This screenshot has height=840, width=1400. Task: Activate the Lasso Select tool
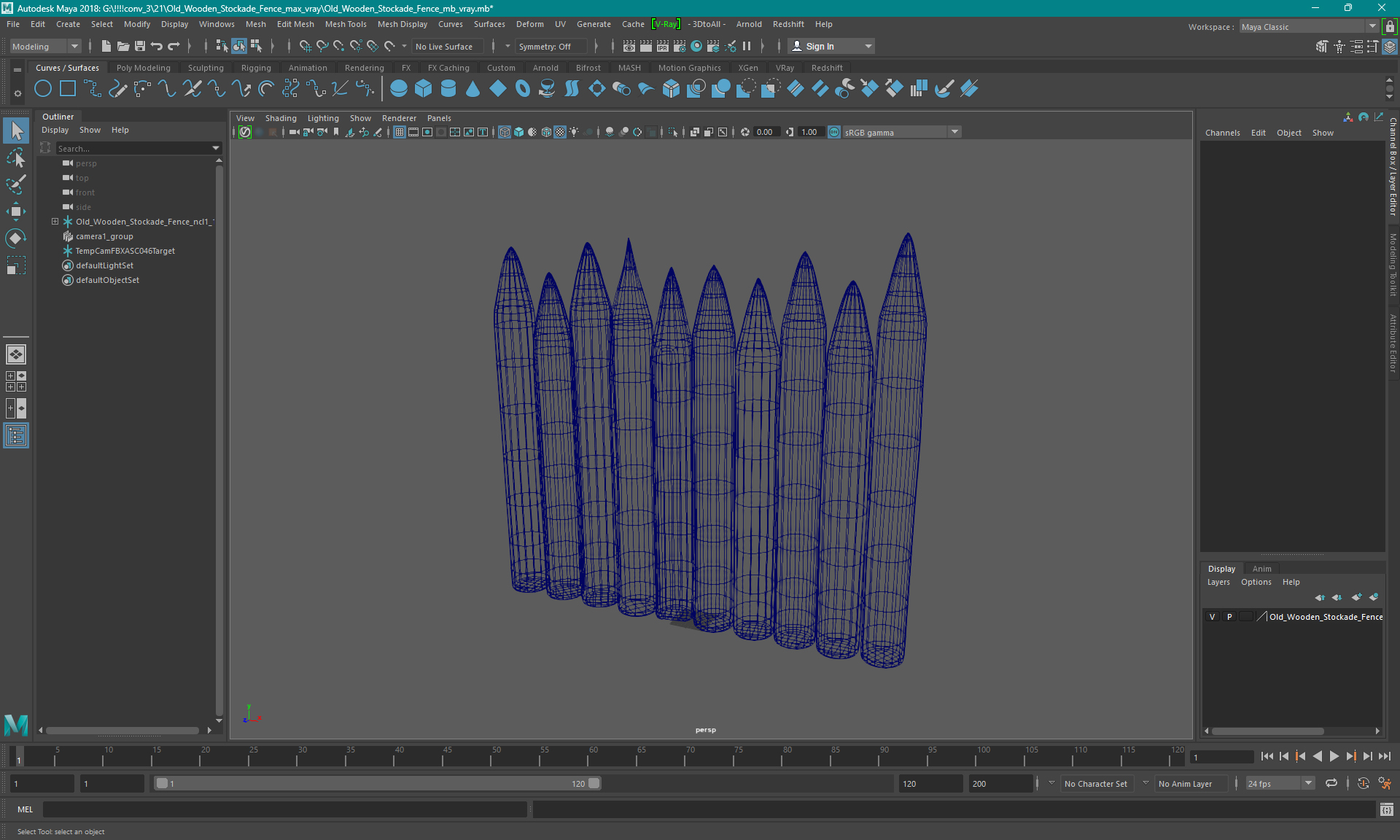coord(16,157)
